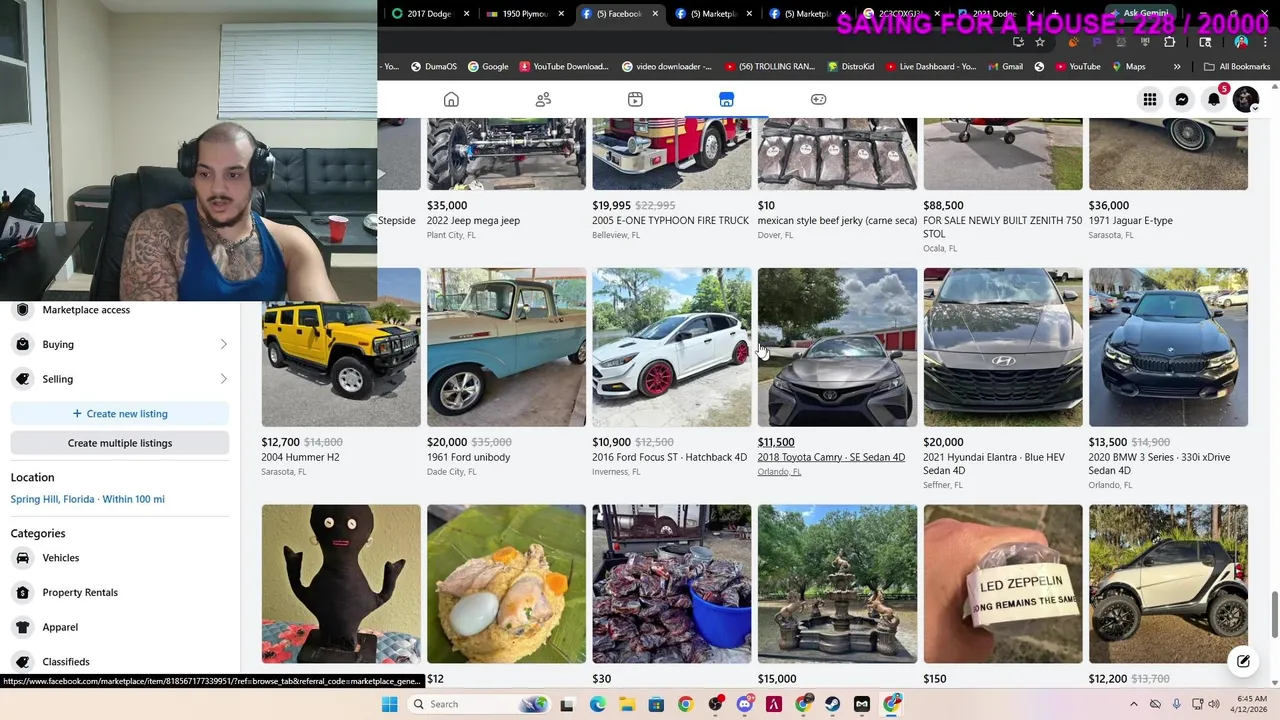The width and height of the screenshot is (1280, 720).
Task: Open Maps bookmark
Action: pyautogui.click(x=1127, y=67)
